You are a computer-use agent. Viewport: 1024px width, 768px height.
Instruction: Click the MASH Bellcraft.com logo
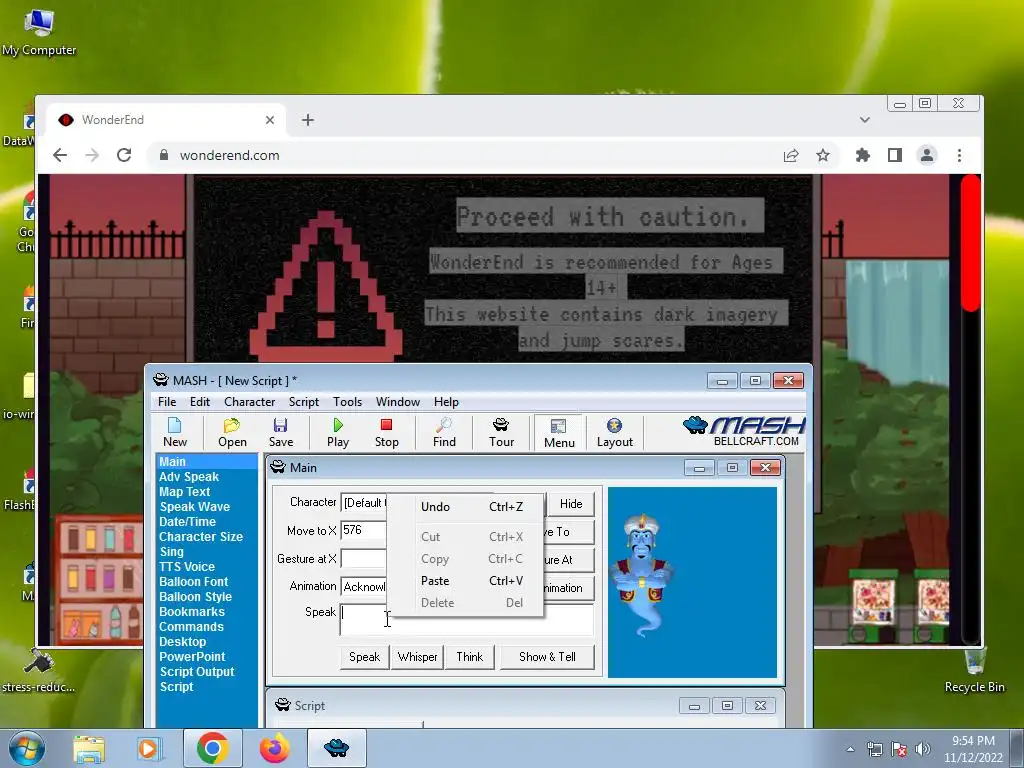[744, 431]
